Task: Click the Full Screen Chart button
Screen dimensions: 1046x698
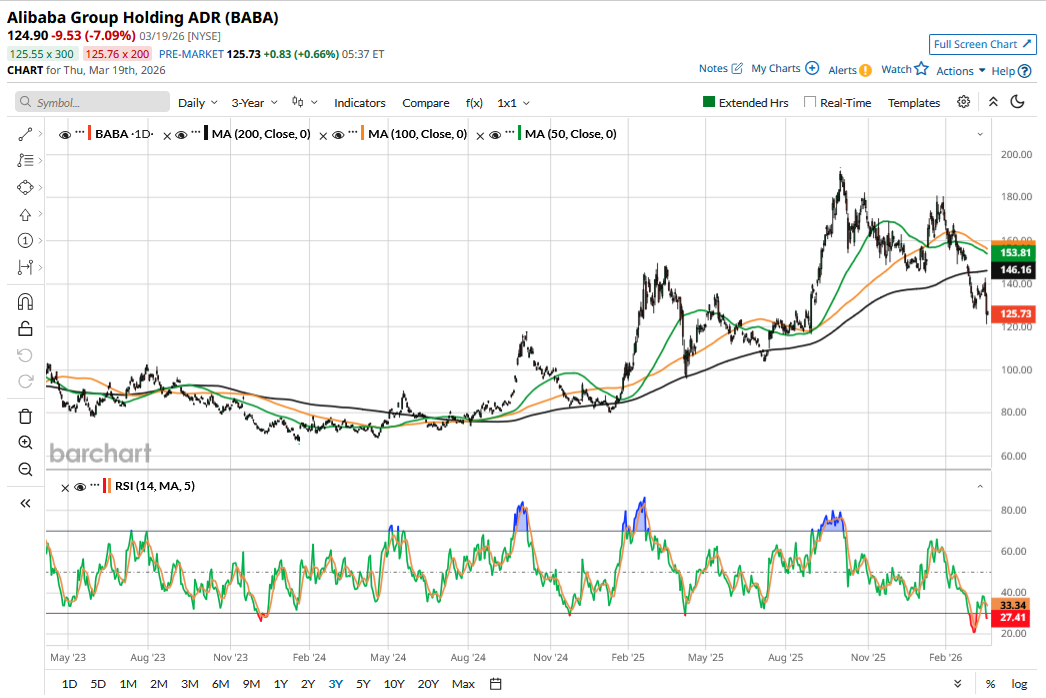Action: pos(982,44)
